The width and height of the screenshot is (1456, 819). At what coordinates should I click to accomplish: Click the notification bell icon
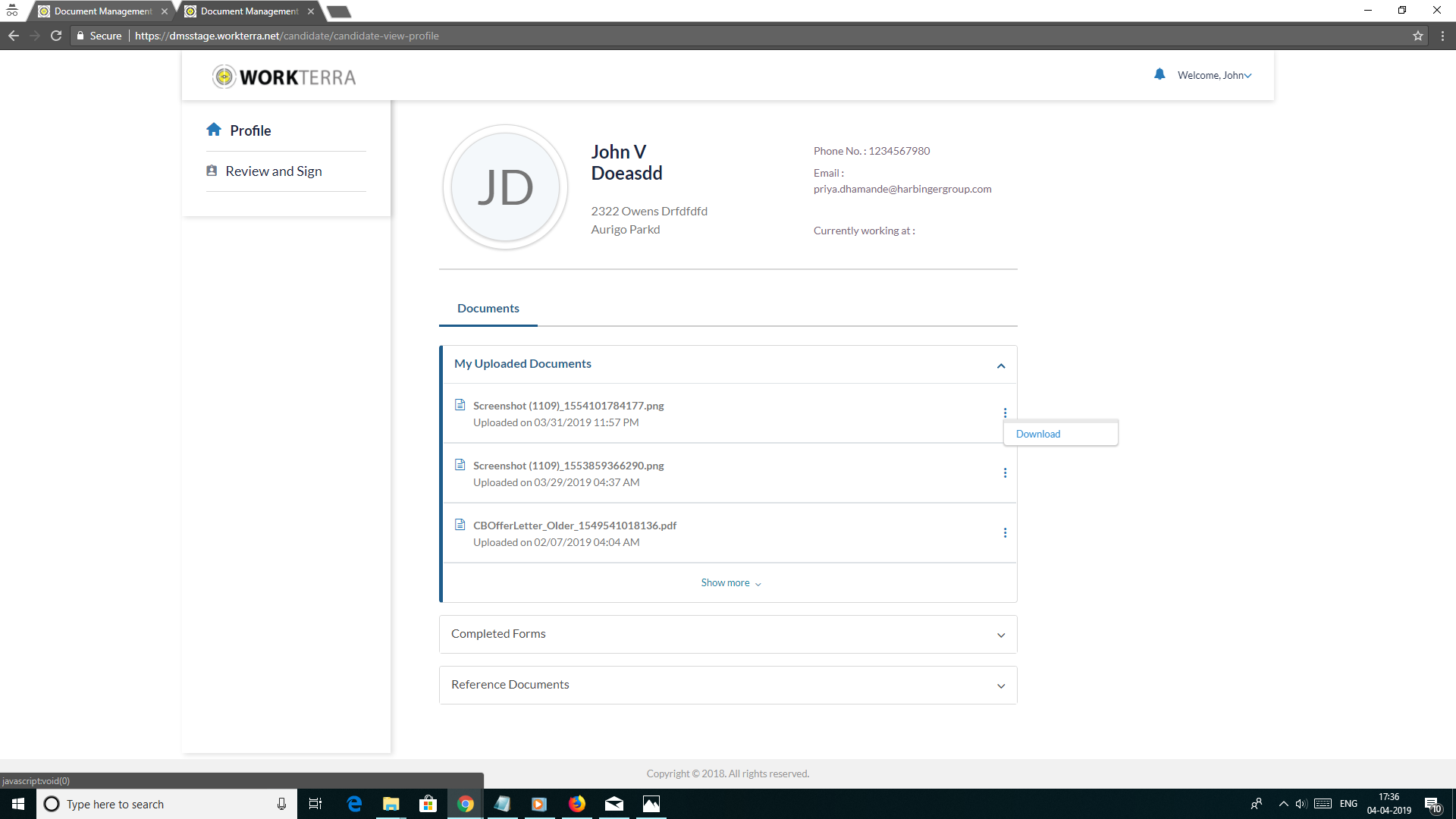click(1159, 74)
